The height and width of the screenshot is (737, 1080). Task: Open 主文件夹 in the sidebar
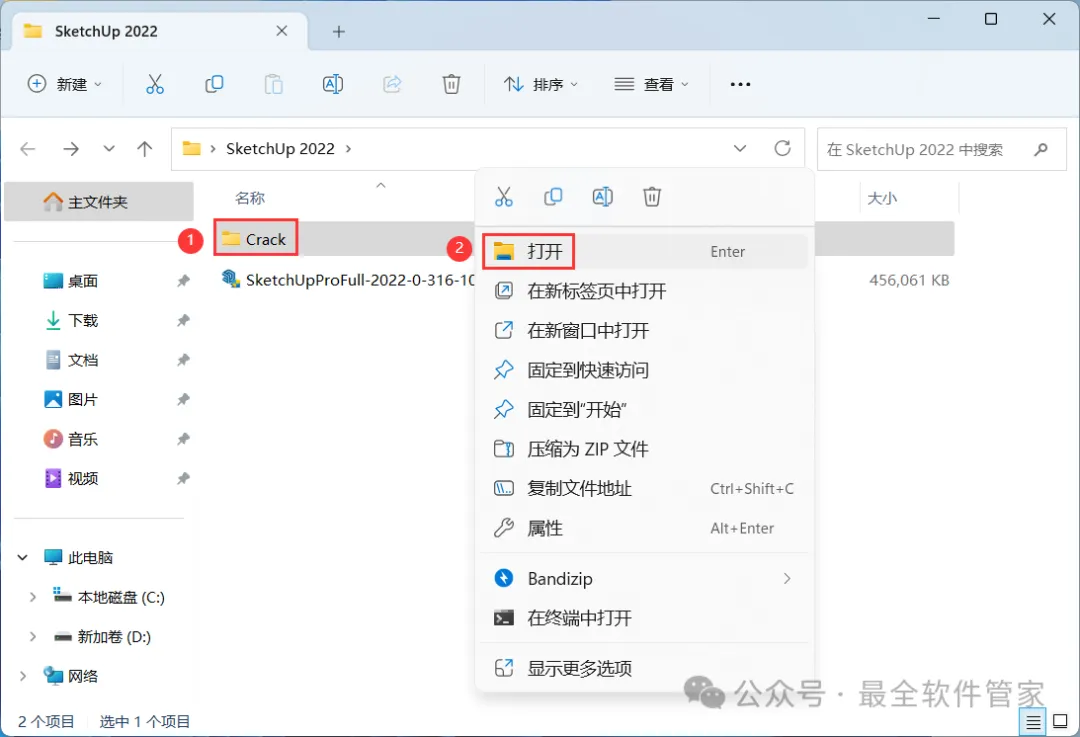[98, 202]
